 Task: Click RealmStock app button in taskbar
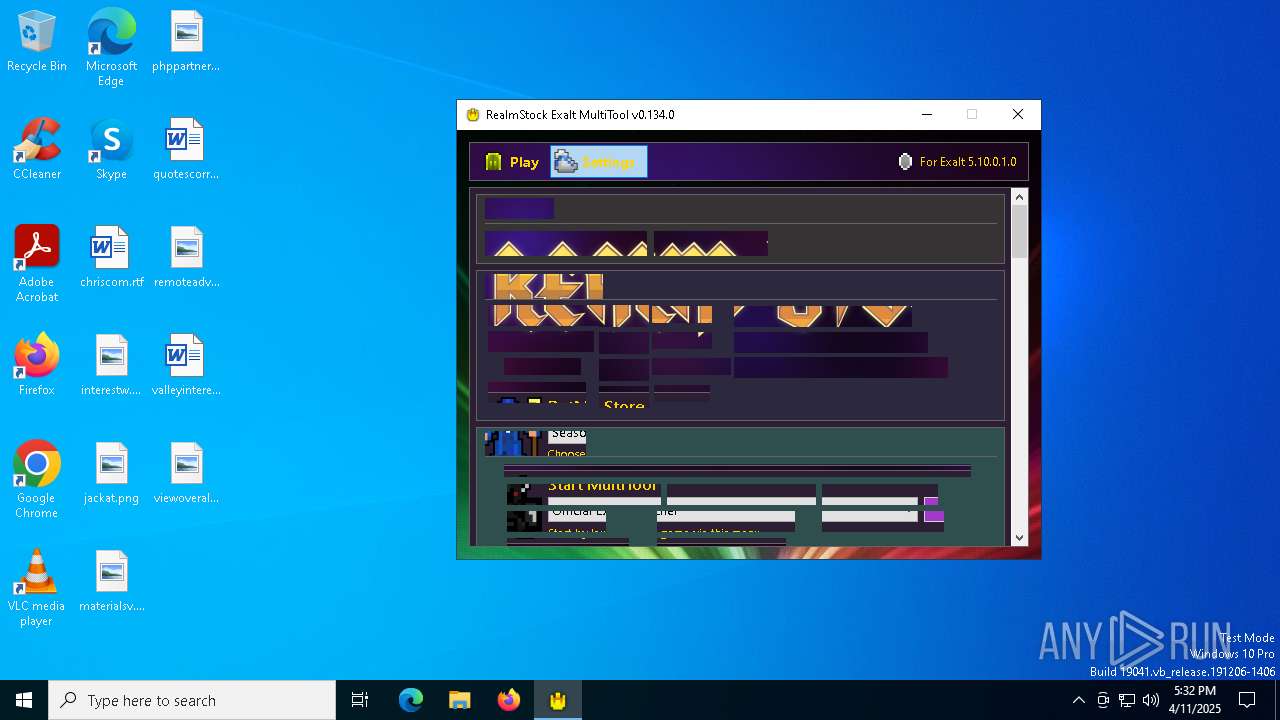[x=558, y=700]
